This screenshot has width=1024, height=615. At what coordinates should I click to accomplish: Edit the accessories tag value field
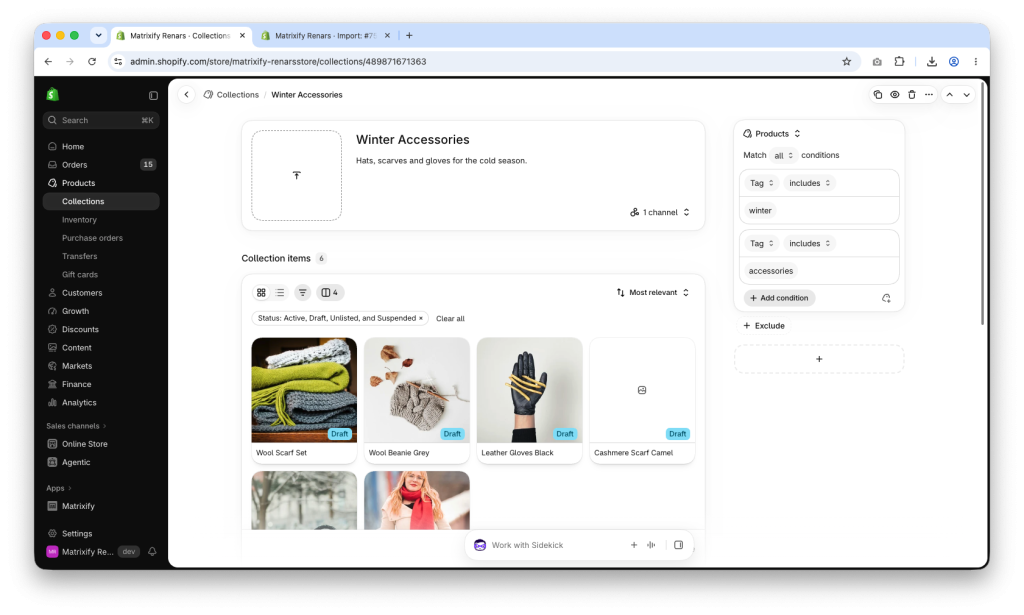coord(819,271)
